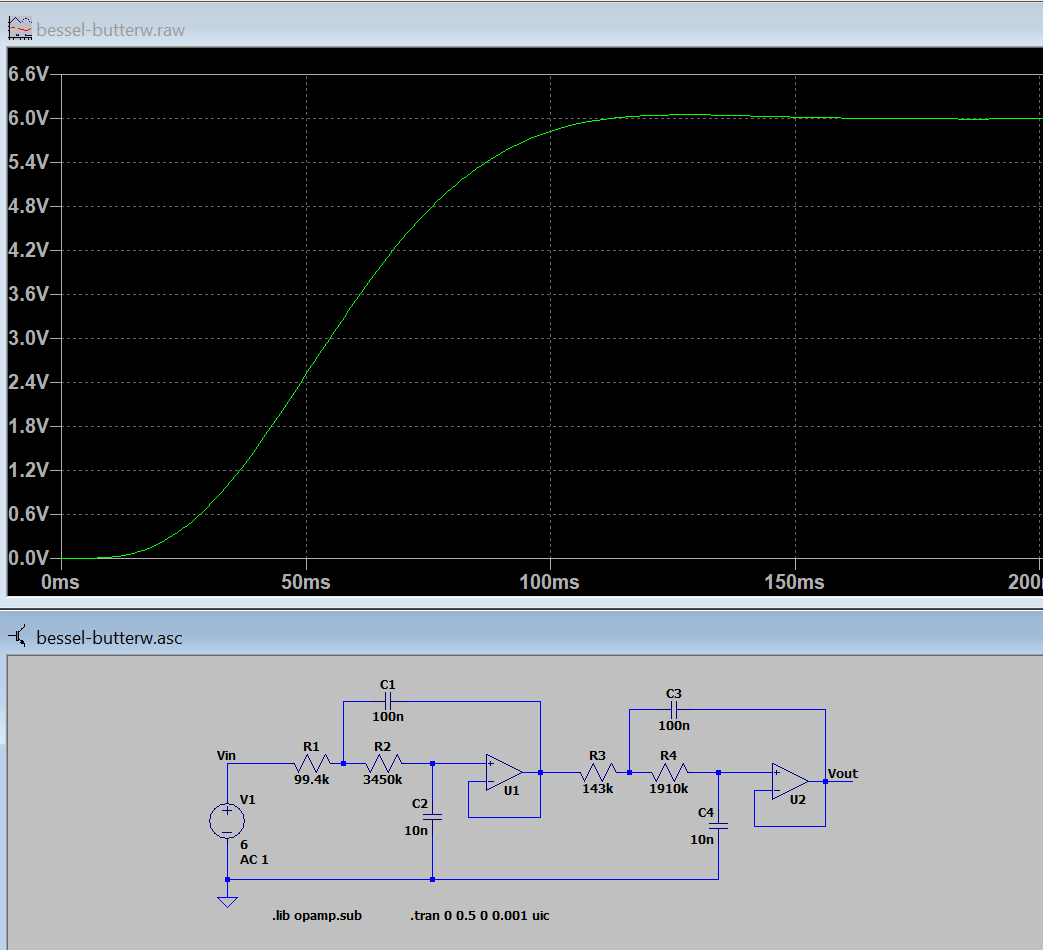Click the 6.0V axis label
Viewport: 1043px width, 950px height.
pyautogui.click(x=28, y=118)
